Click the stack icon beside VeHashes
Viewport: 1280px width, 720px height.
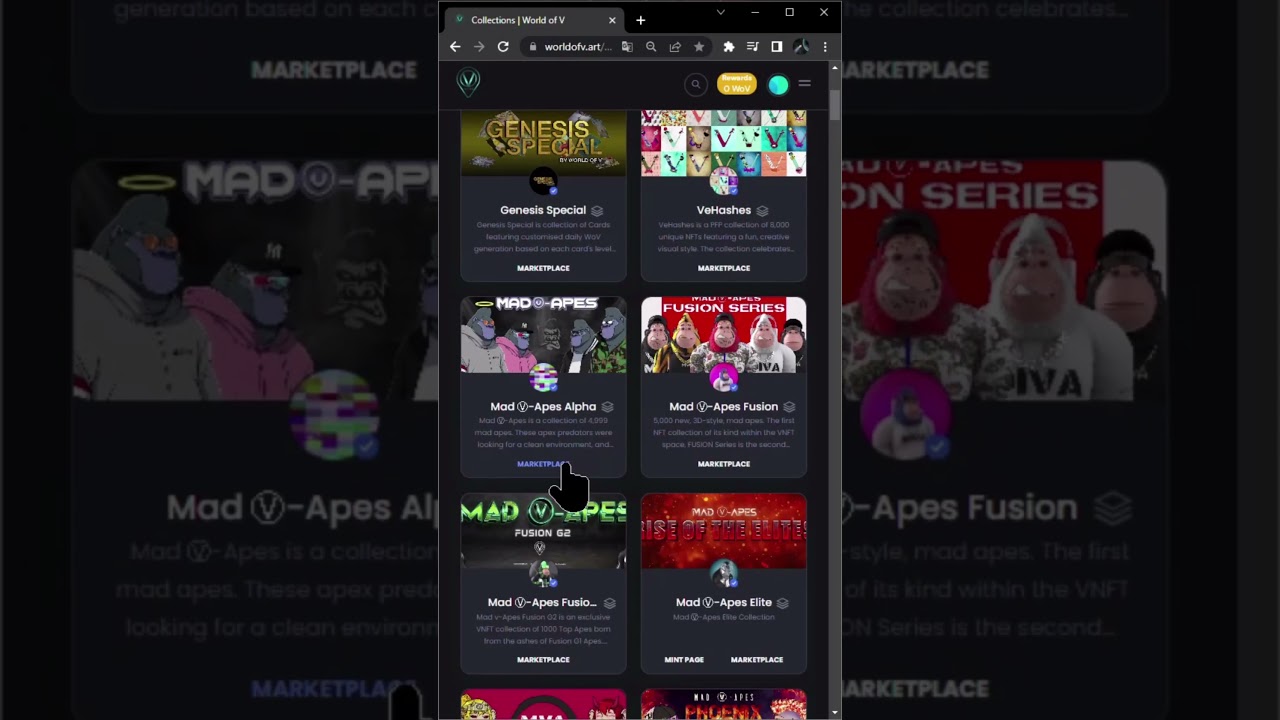point(762,211)
